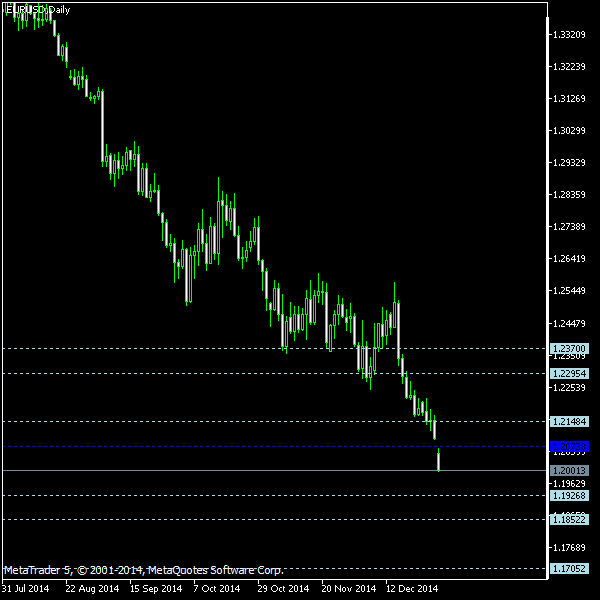Click the EURUSD,Daily chart title
Image resolution: width=600 pixels, height=600 pixels.
pyautogui.click(x=38, y=10)
